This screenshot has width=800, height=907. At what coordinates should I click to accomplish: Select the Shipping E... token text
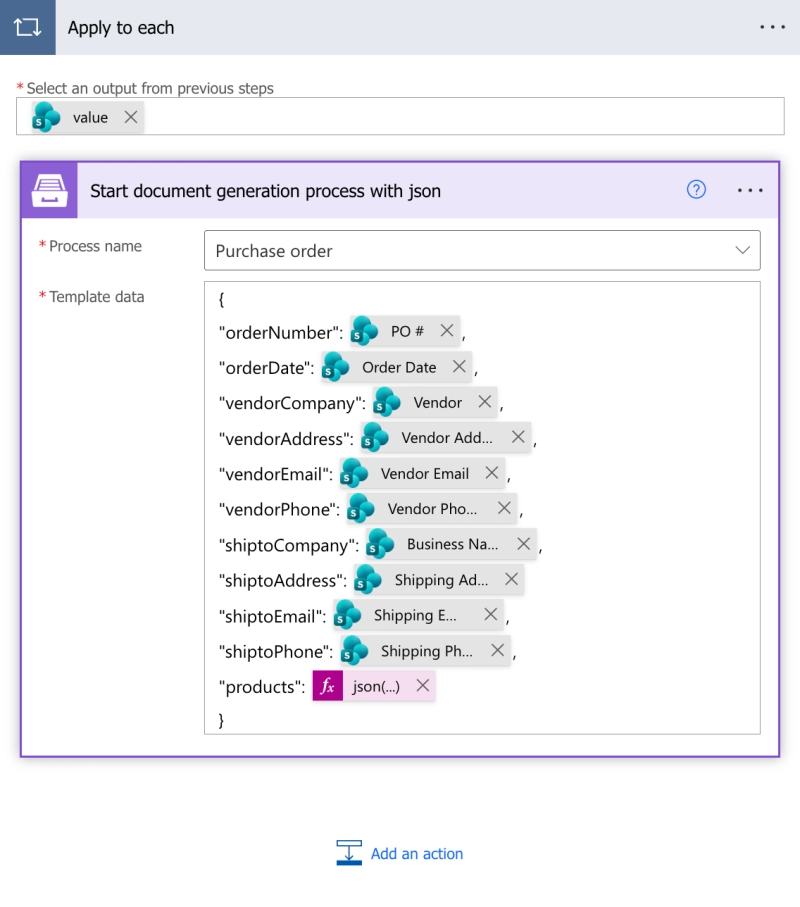[415, 615]
